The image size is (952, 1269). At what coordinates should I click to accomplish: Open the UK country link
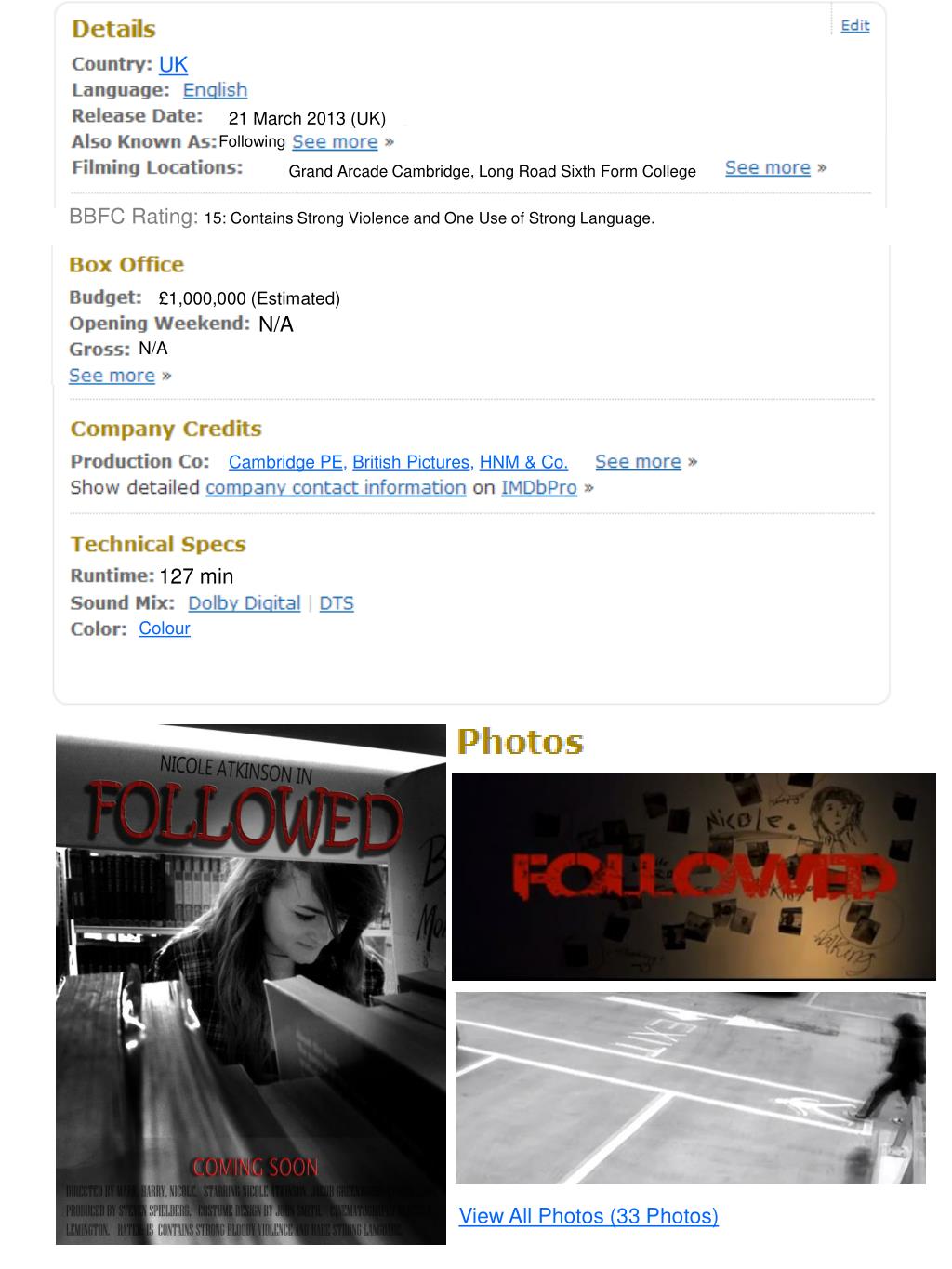click(173, 64)
